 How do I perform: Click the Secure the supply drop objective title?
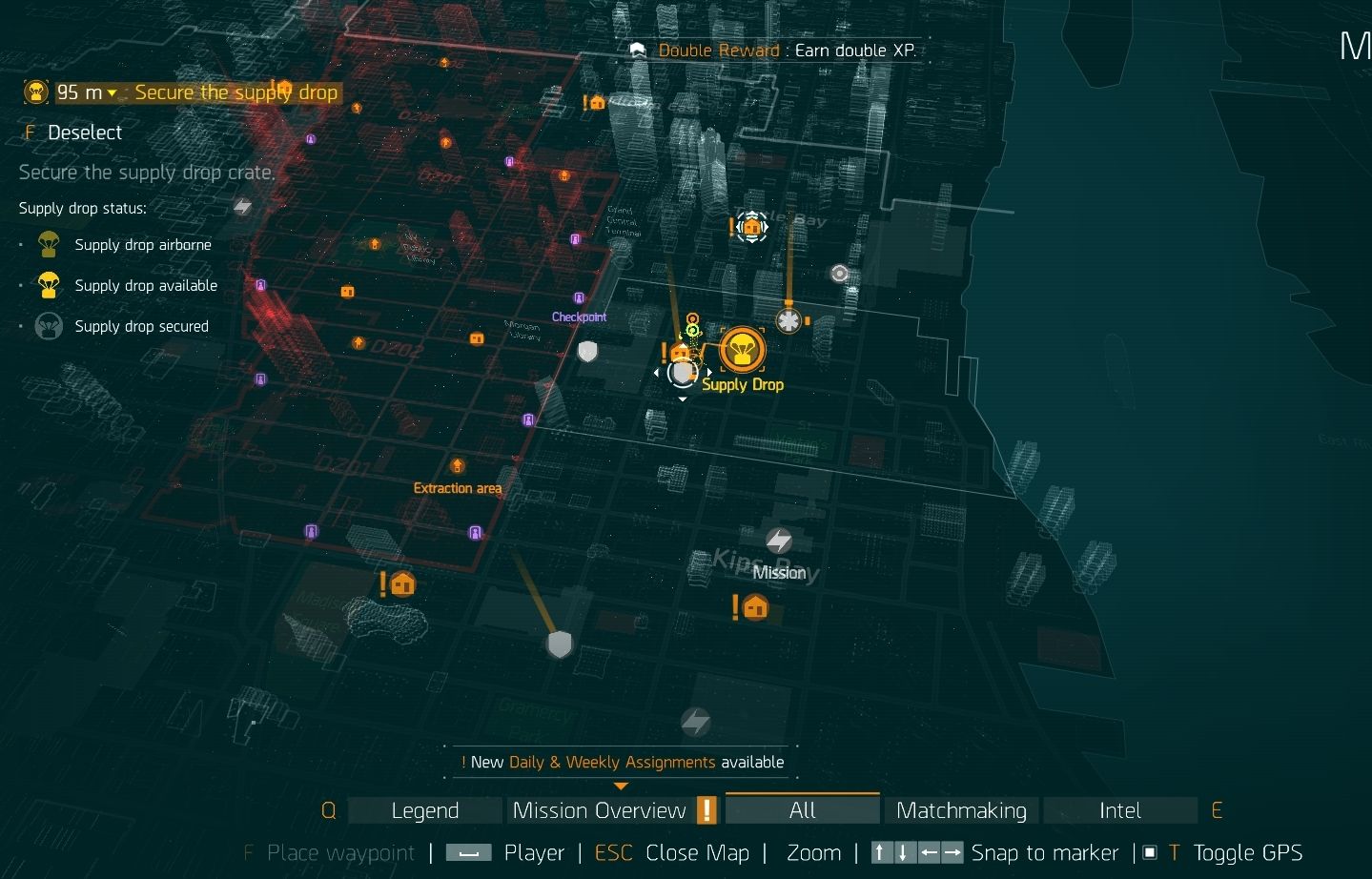coord(235,92)
